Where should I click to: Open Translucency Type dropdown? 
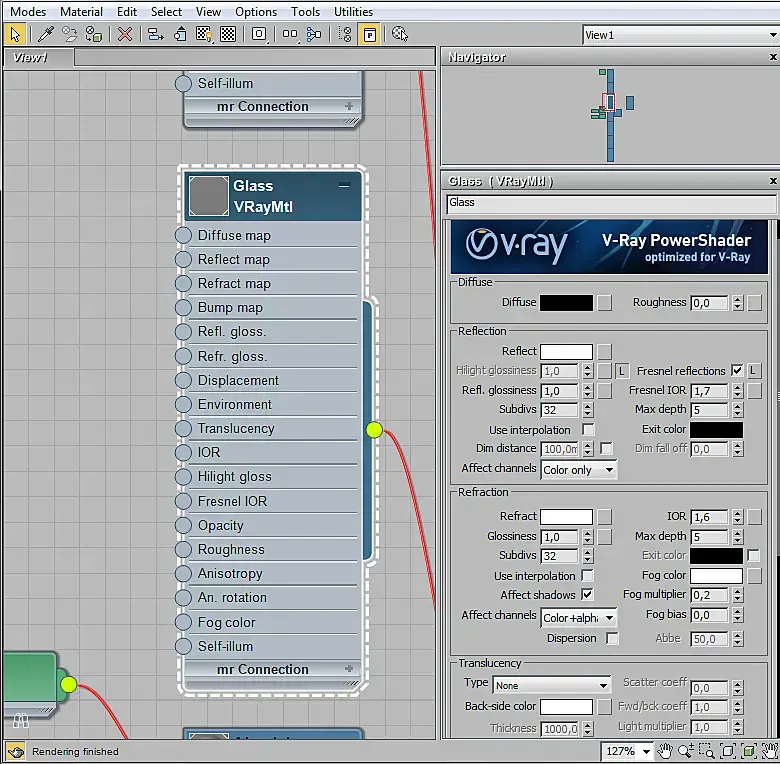552,685
